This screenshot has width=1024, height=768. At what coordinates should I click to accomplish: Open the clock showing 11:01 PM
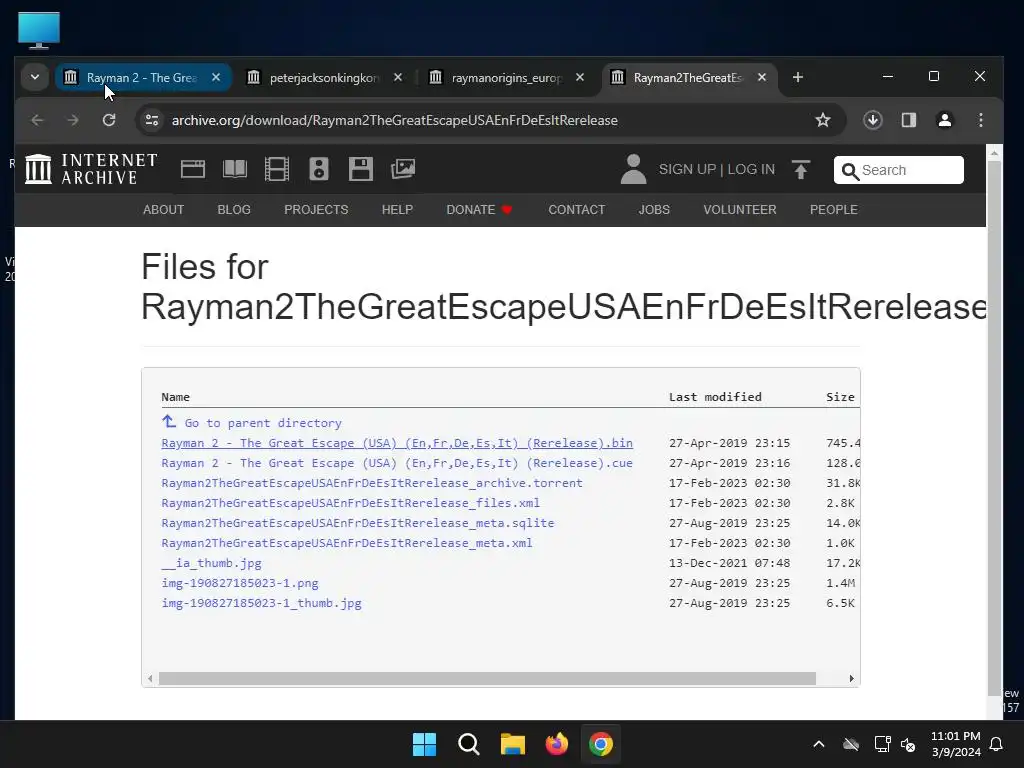[955, 736]
